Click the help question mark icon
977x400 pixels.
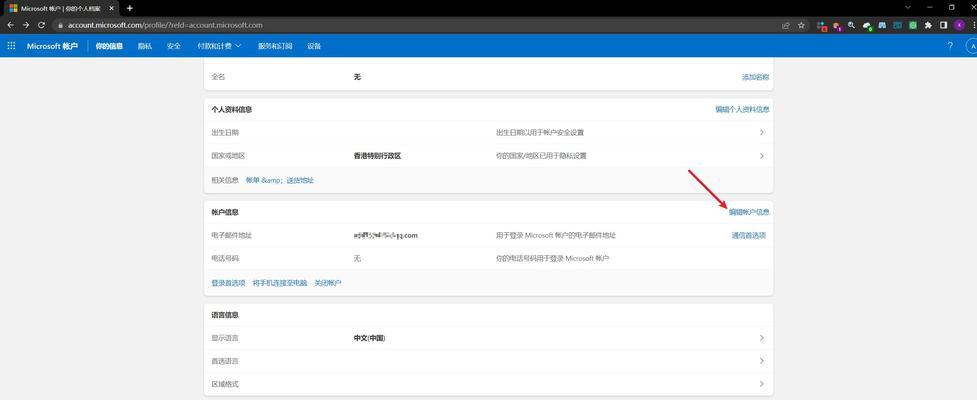click(950, 45)
